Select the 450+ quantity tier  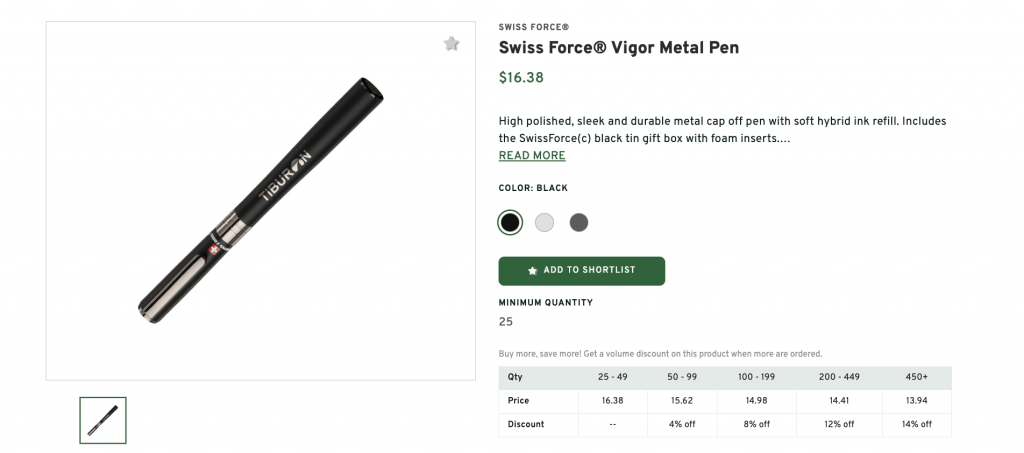click(x=914, y=377)
